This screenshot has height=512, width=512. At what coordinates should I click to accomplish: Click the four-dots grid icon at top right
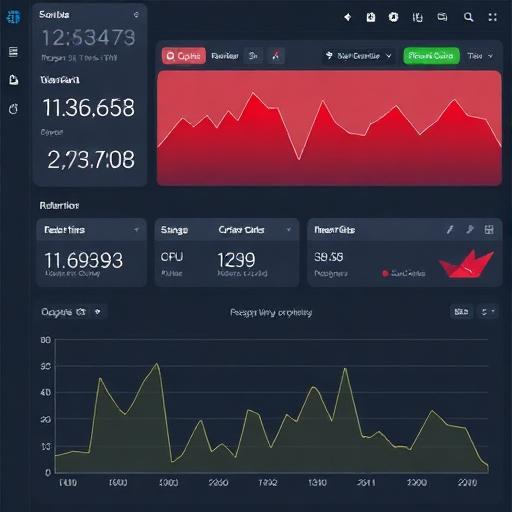click(492, 17)
